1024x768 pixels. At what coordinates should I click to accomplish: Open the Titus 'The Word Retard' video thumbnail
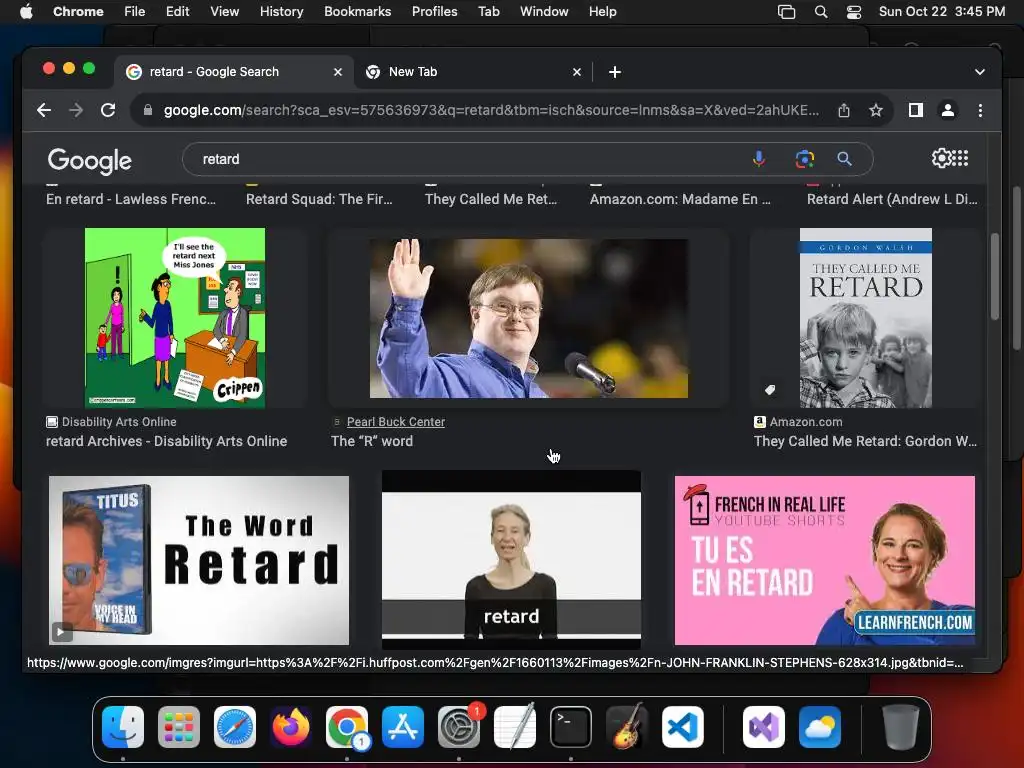pyautogui.click(x=199, y=560)
